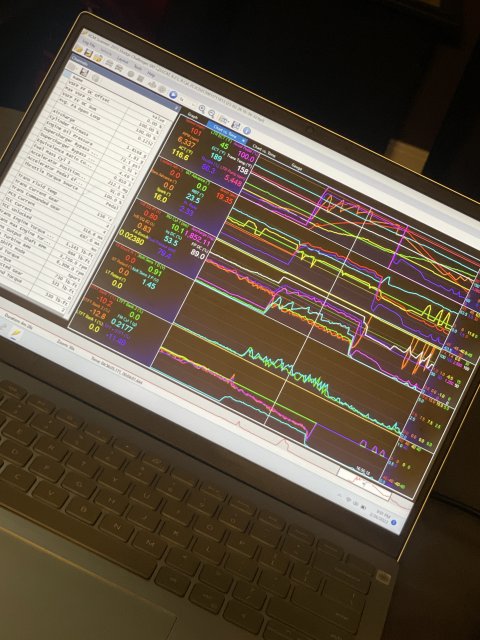Zoom out with the magnifier minus icon
The height and width of the screenshot is (640, 480).
click(x=211, y=113)
